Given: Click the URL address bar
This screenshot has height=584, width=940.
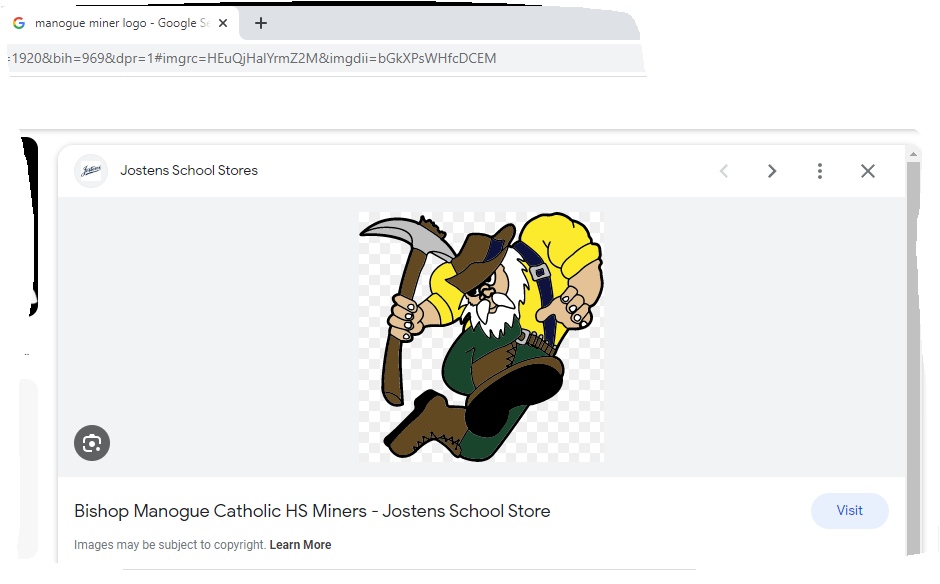Looking at the screenshot, I should click(324, 58).
